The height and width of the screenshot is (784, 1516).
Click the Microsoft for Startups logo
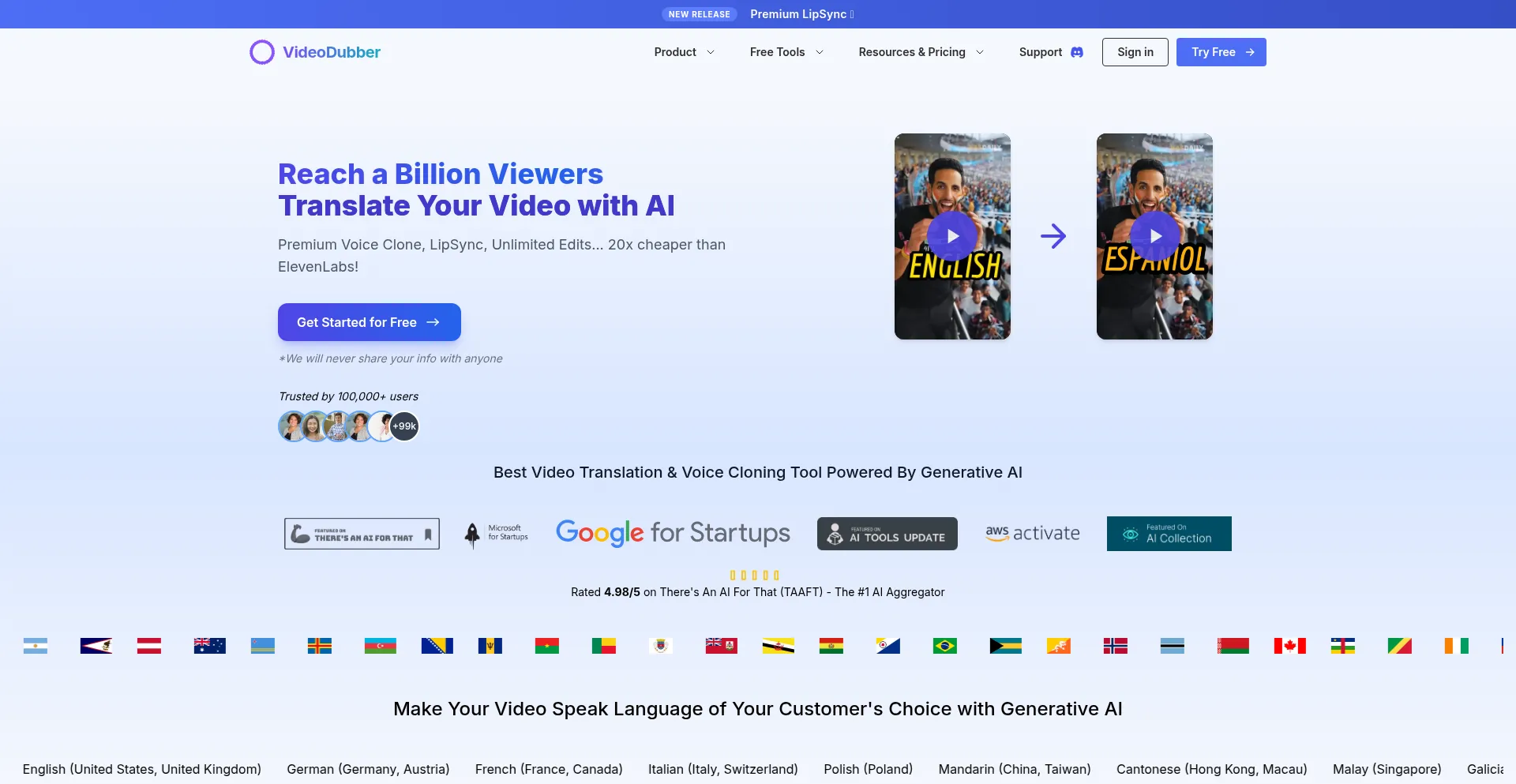tap(494, 533)
